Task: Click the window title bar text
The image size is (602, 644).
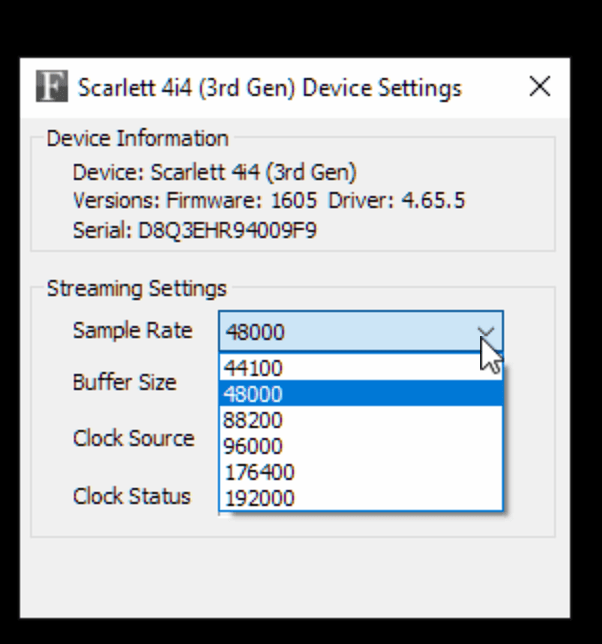Action: [270, 88]
